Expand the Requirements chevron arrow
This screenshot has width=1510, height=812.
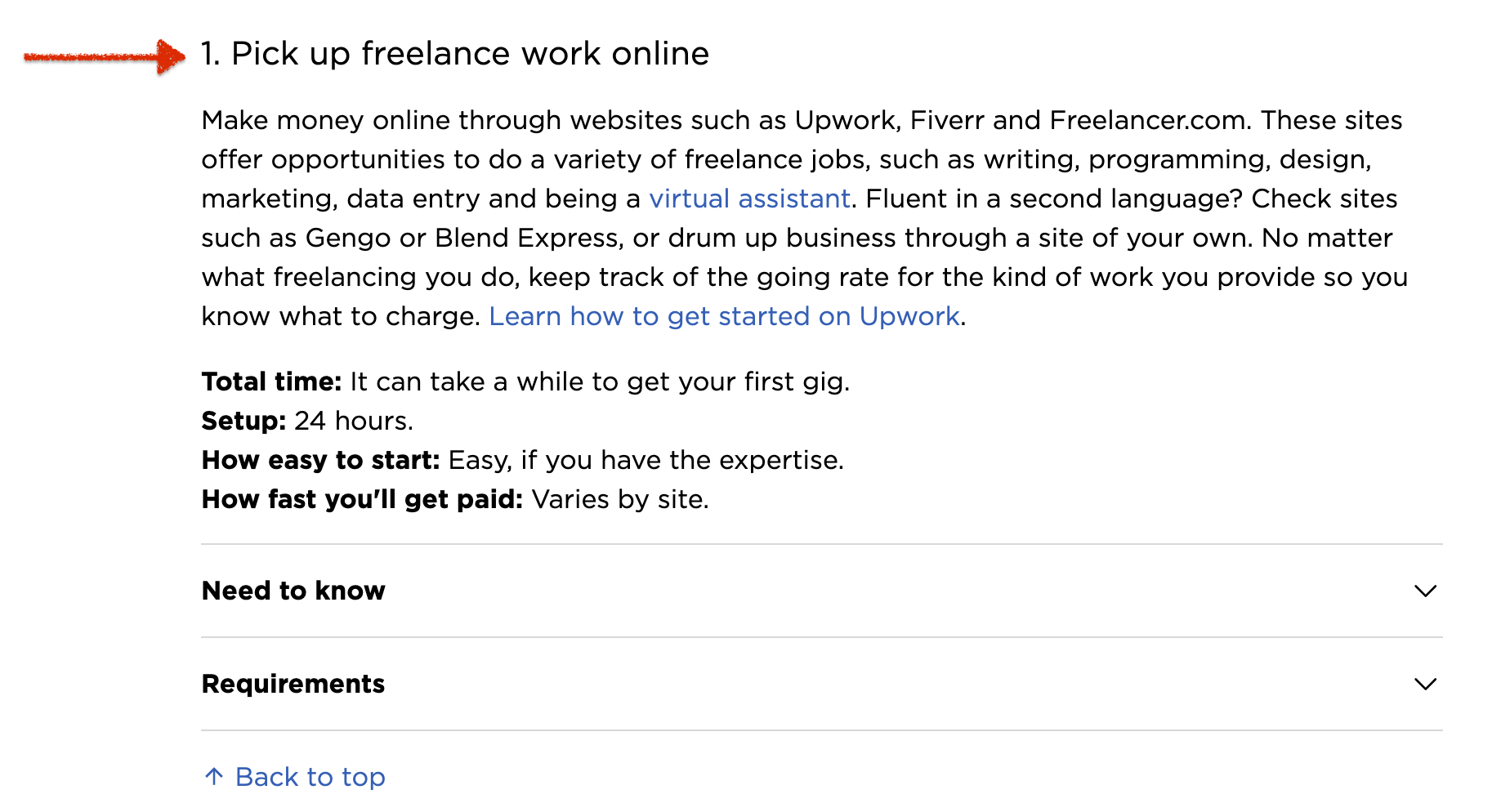pyautogui.click(x=1425, y=684)
